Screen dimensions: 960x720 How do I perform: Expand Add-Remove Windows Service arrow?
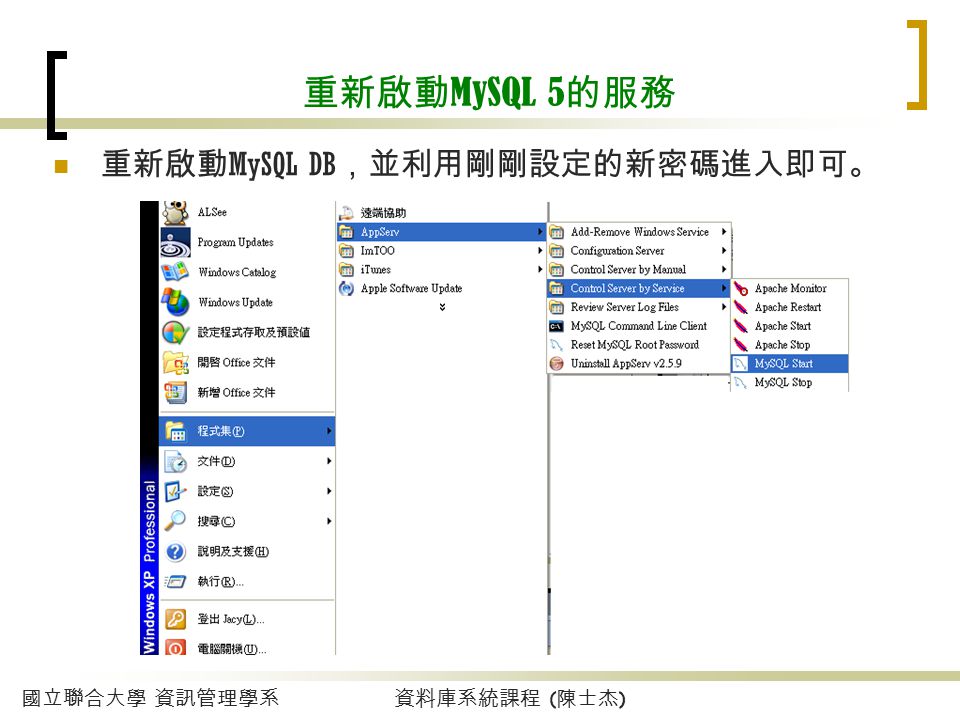[724, 232]
